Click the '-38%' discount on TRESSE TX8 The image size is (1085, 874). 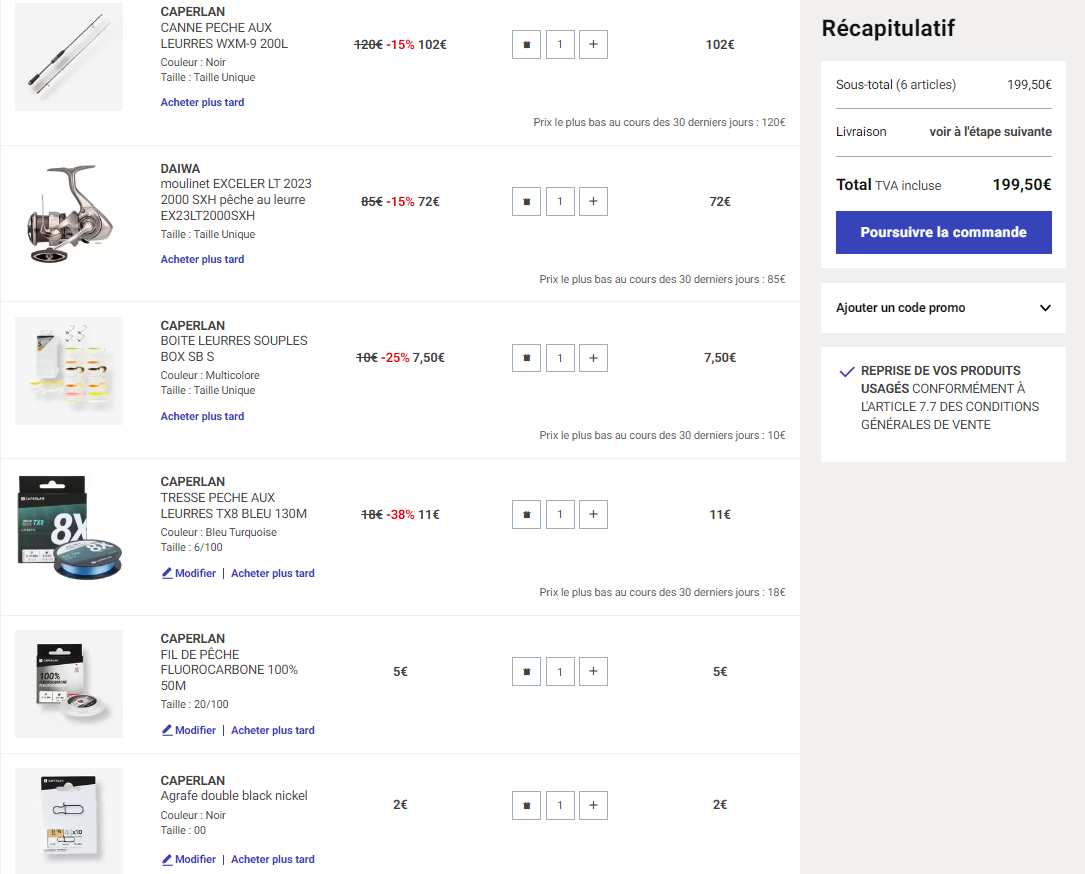(400, 514)
